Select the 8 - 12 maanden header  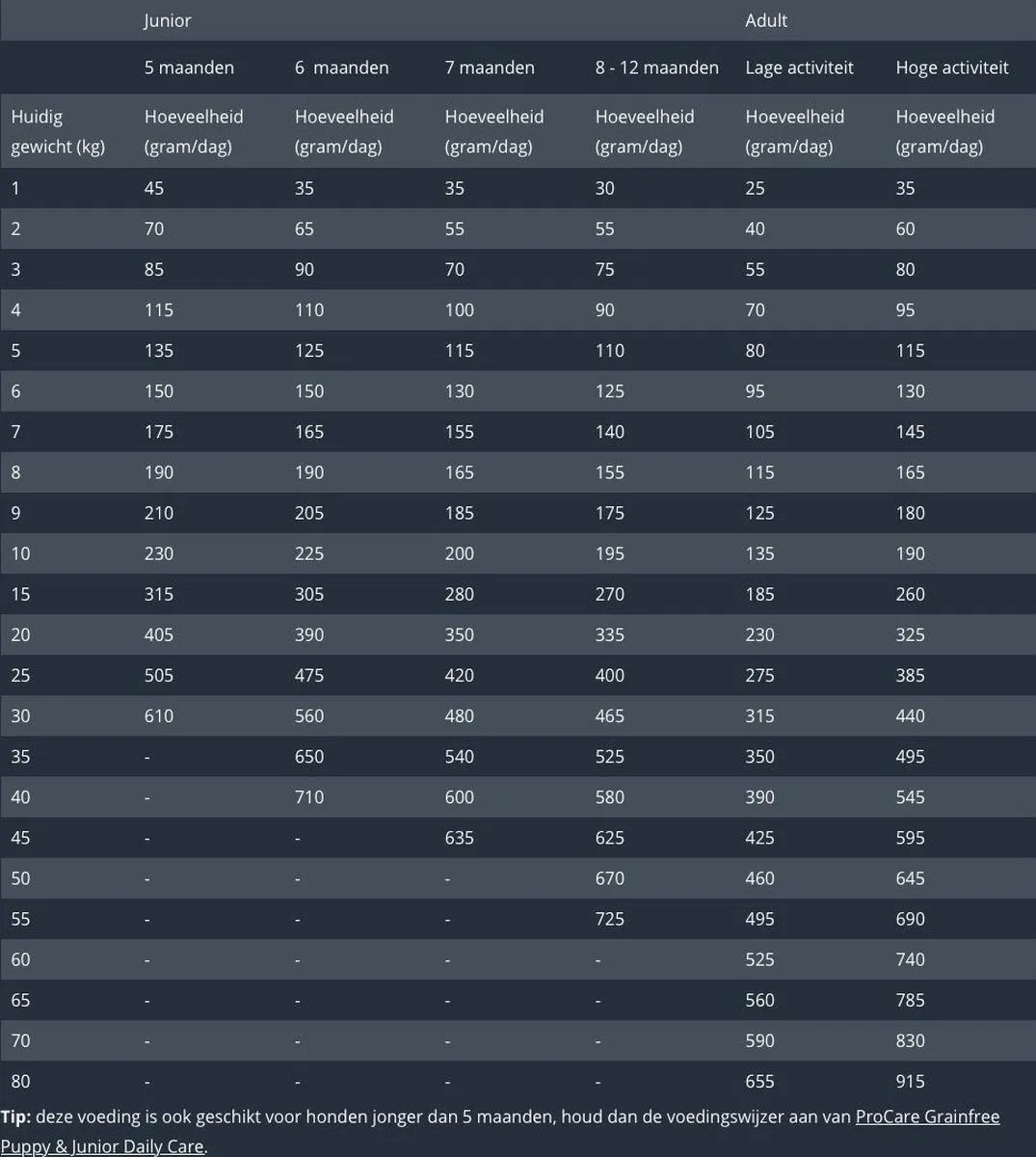click(x=656, y=67)
